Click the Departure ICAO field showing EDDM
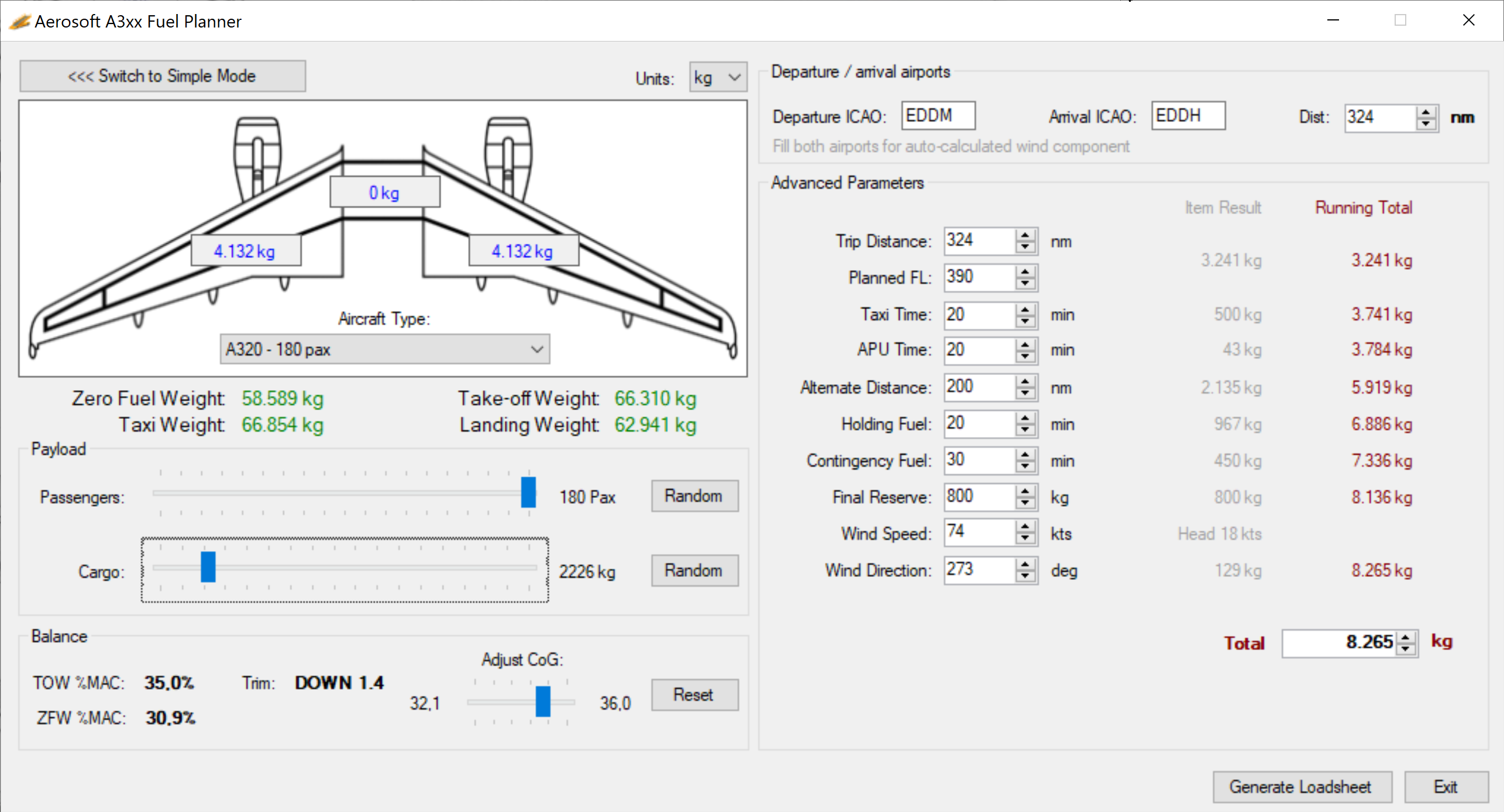The width and height of the screenshot is (1504, 812). click(x=938, y=115)
